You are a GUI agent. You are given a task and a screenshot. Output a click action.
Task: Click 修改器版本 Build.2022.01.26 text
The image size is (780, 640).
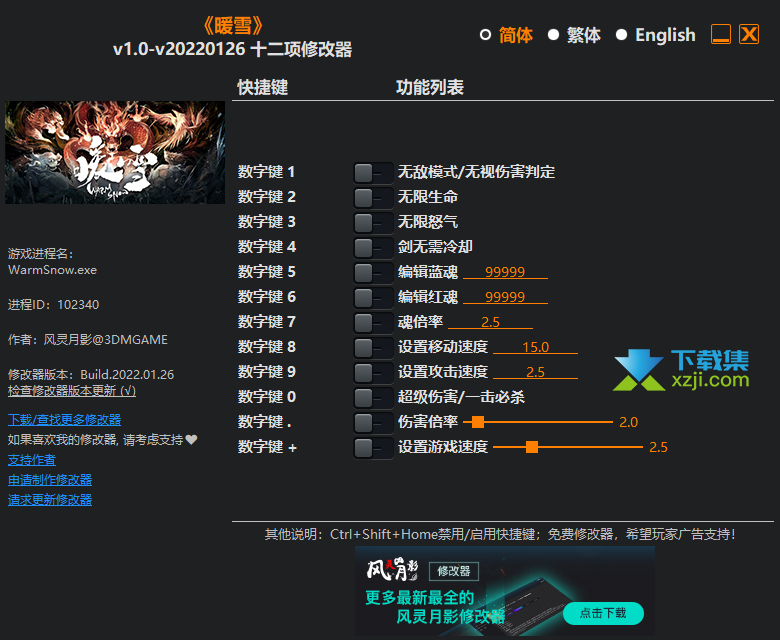pyautogui.click(x=91, y=374)
